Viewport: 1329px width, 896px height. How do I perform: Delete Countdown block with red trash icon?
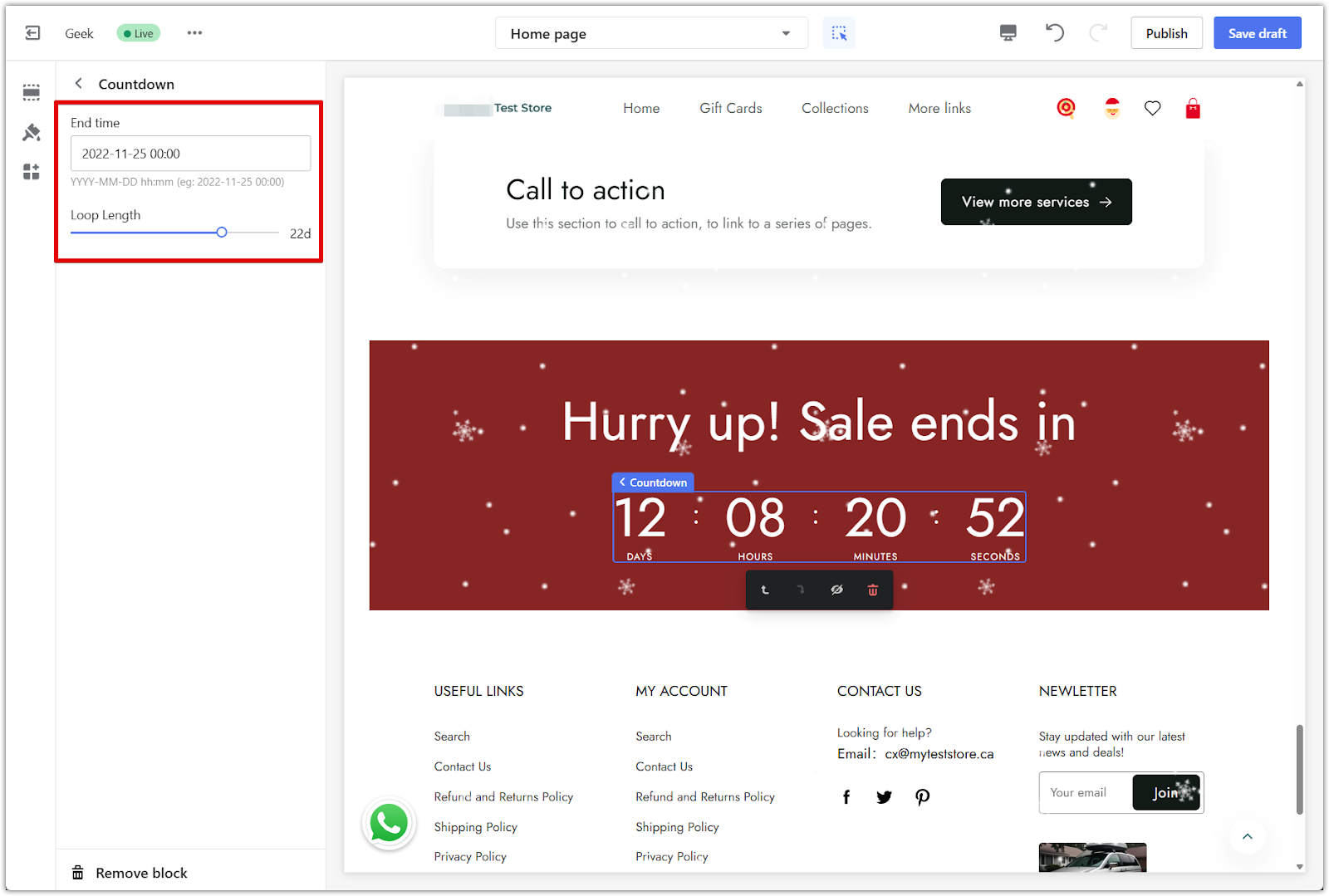coord(872,590)
